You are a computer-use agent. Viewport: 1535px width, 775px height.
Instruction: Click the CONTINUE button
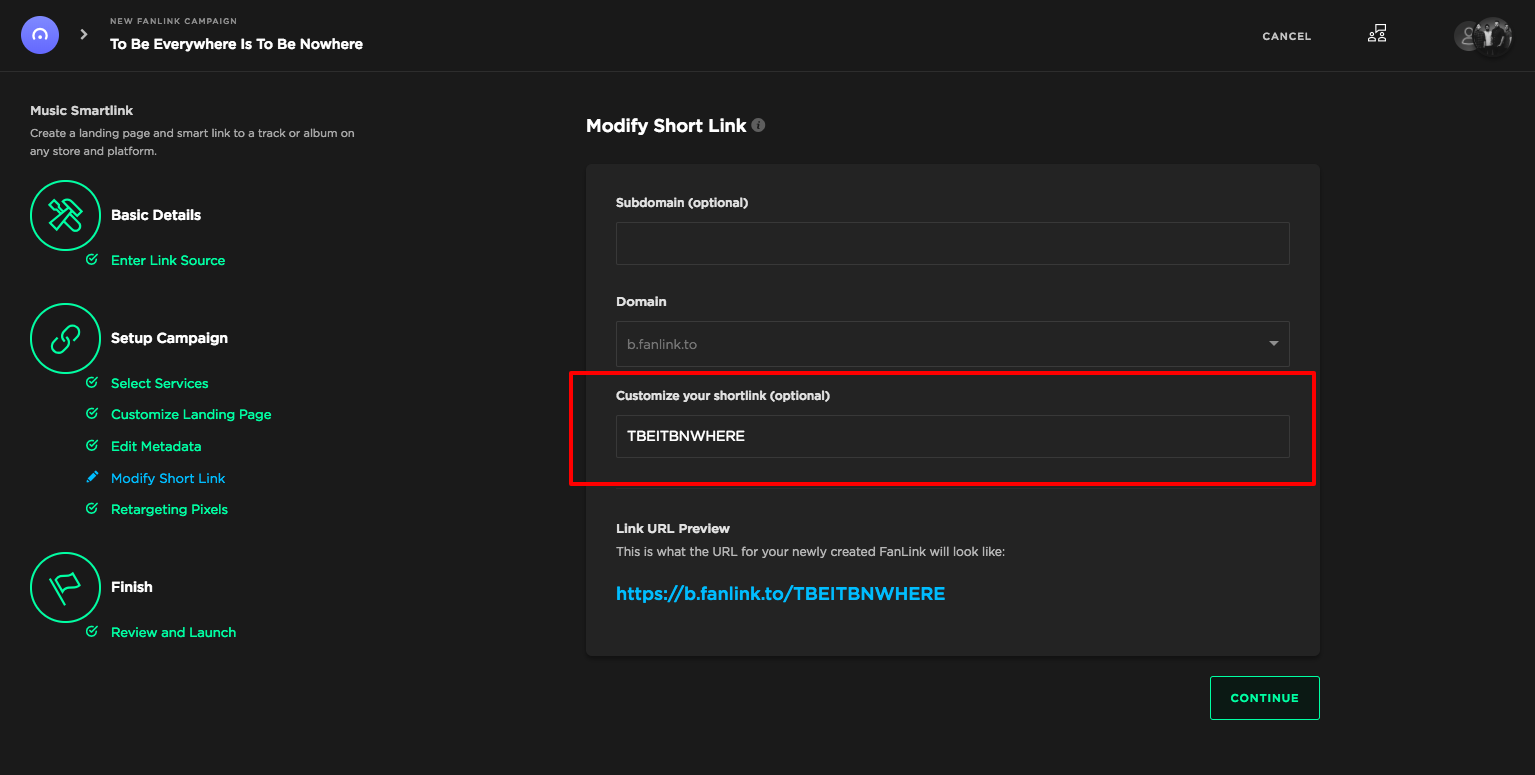[1265, 698]
